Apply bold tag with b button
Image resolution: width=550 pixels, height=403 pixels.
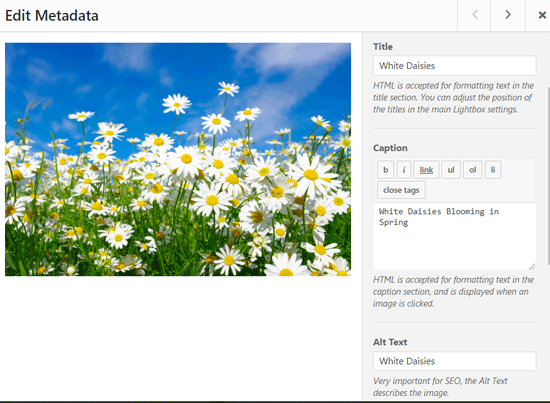(x=385, y=170)
